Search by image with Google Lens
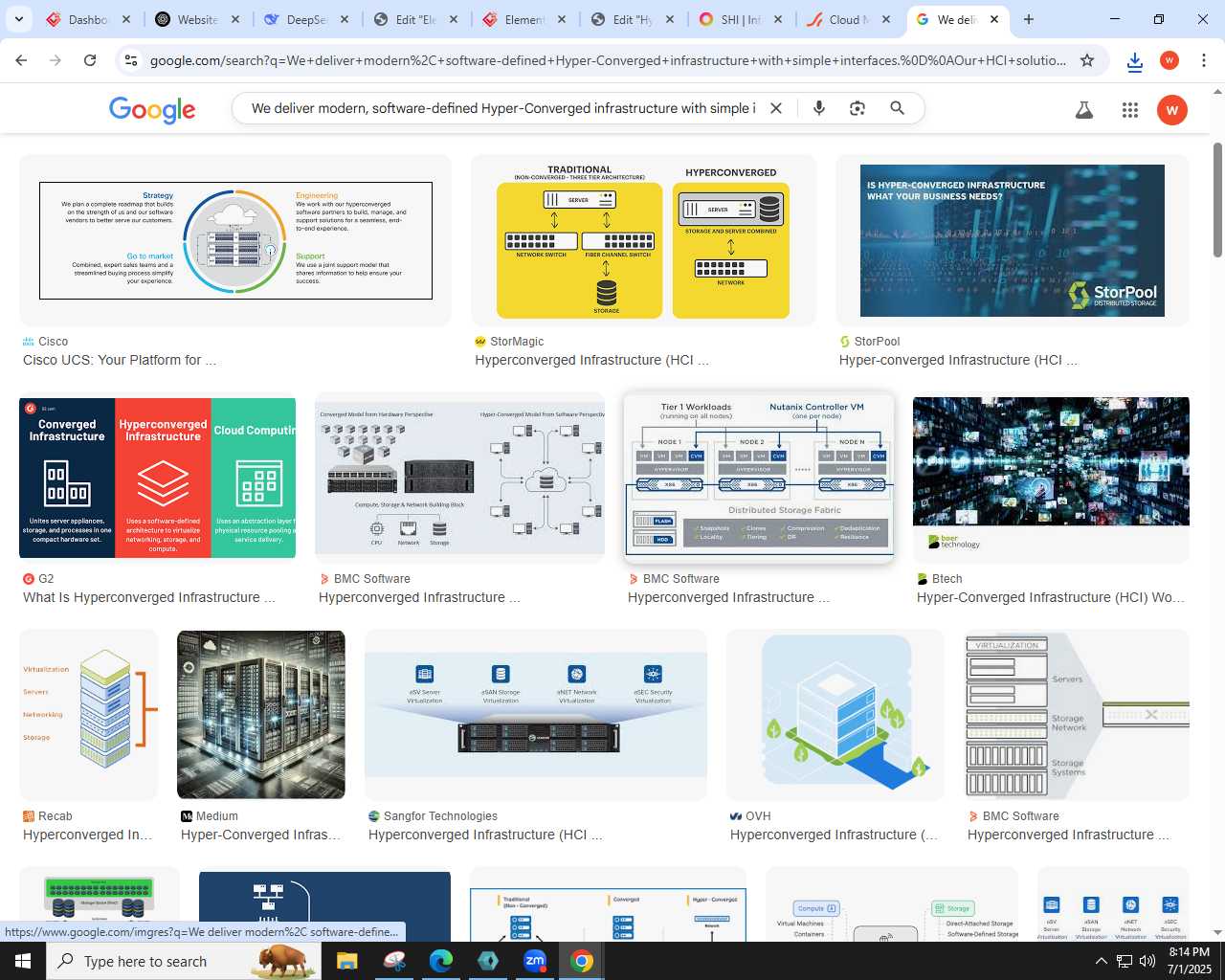This screenshot has height=980, width=1225. pyautogui.click(x=857, y=108)
